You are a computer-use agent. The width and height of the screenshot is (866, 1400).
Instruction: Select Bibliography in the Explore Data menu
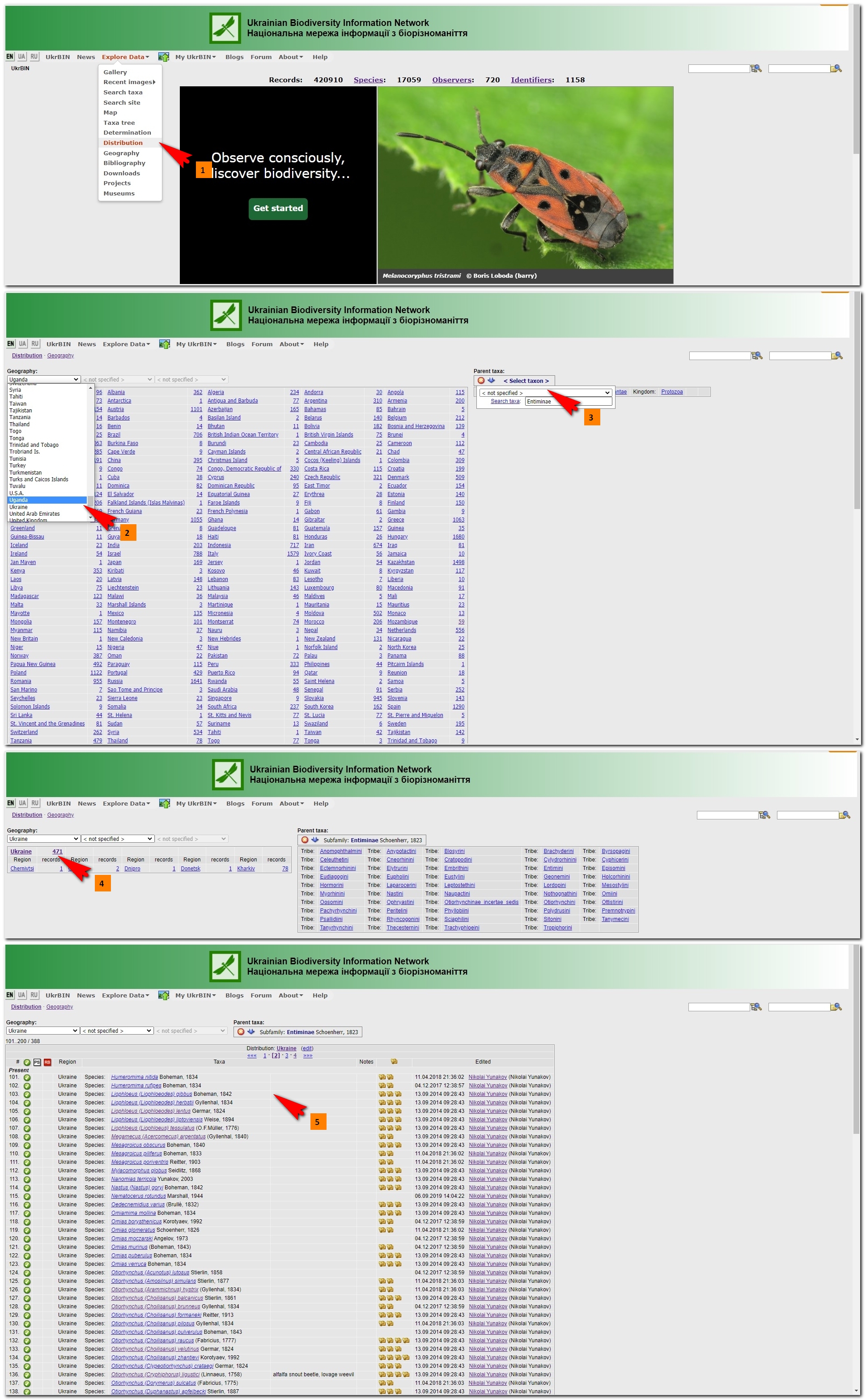[x=124, y=163]
